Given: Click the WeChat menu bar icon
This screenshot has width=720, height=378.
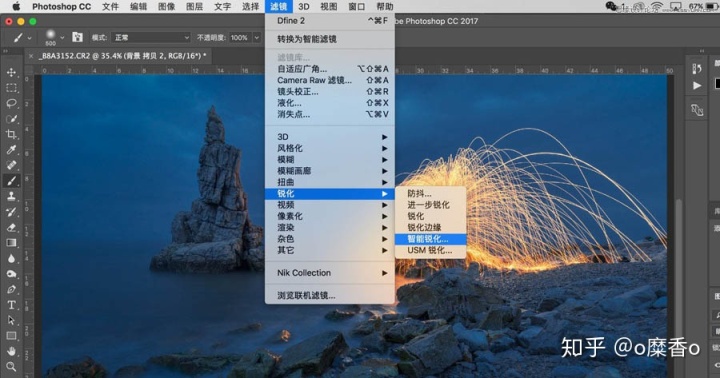Looking at the screenshot, I should (x=611, y=6).
